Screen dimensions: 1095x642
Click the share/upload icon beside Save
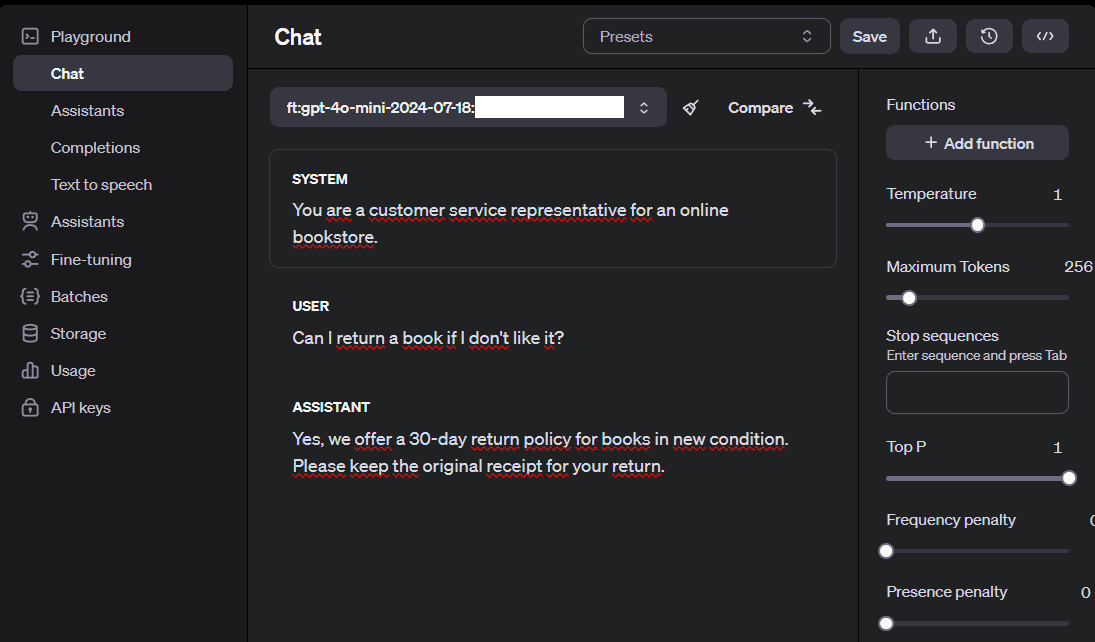click(x=932, y=36)
